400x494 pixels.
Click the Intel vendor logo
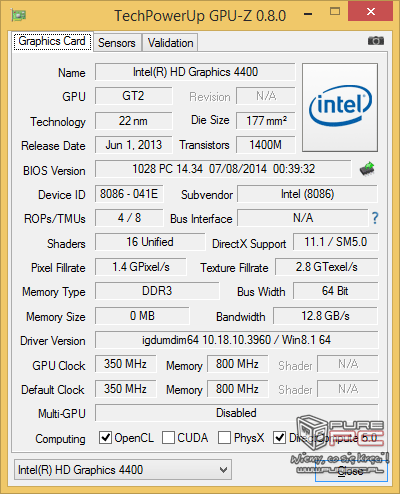[340, 107]
